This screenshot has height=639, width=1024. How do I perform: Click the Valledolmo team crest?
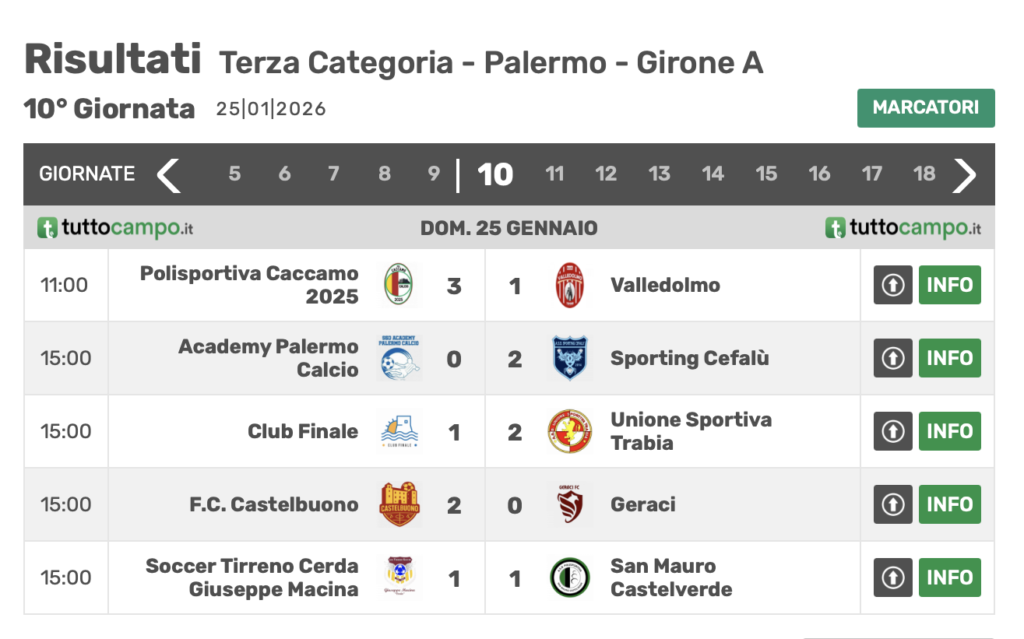pos(570,285)
